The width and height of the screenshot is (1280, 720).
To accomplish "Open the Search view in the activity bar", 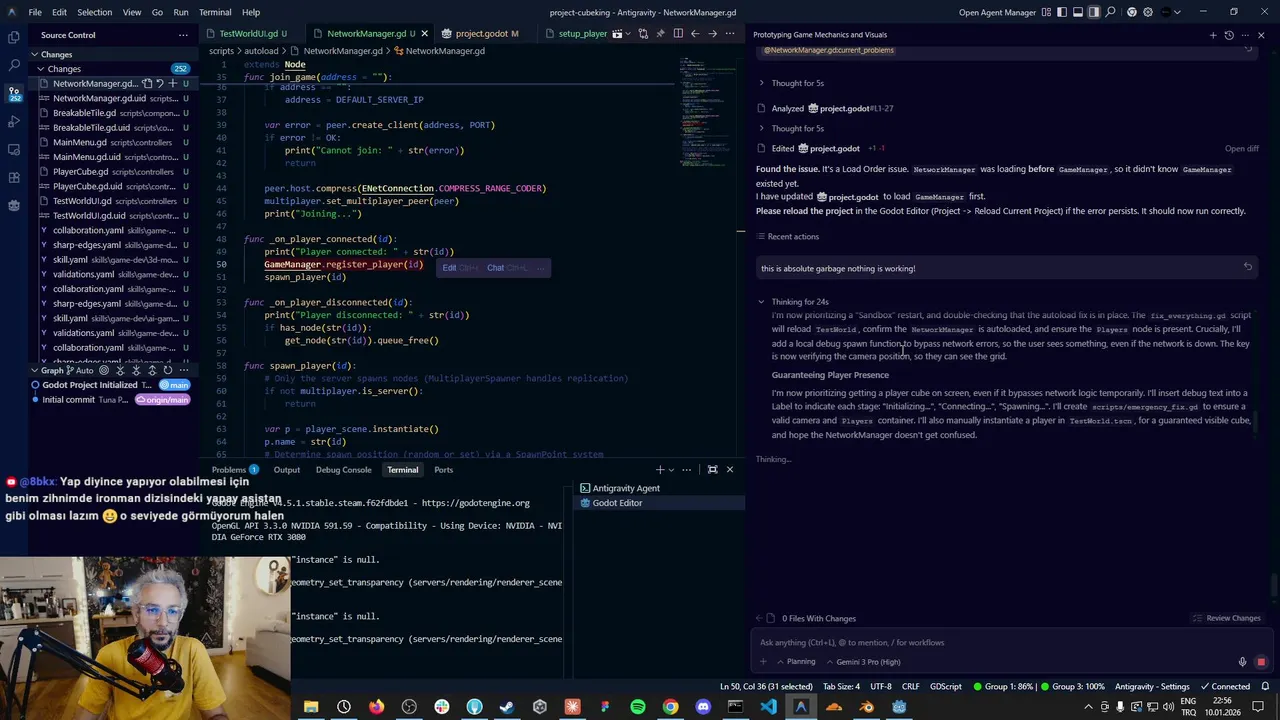I will click(x=14, y=65).
